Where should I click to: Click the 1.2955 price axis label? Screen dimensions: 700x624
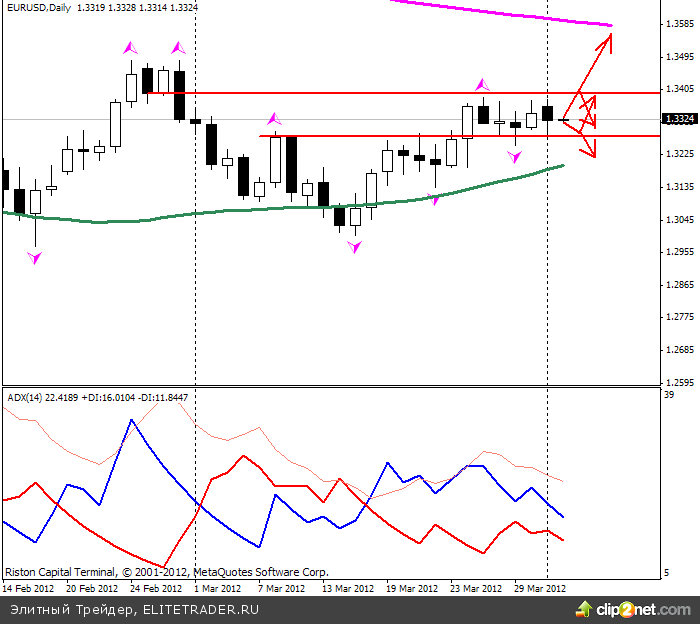pos(679,252)
